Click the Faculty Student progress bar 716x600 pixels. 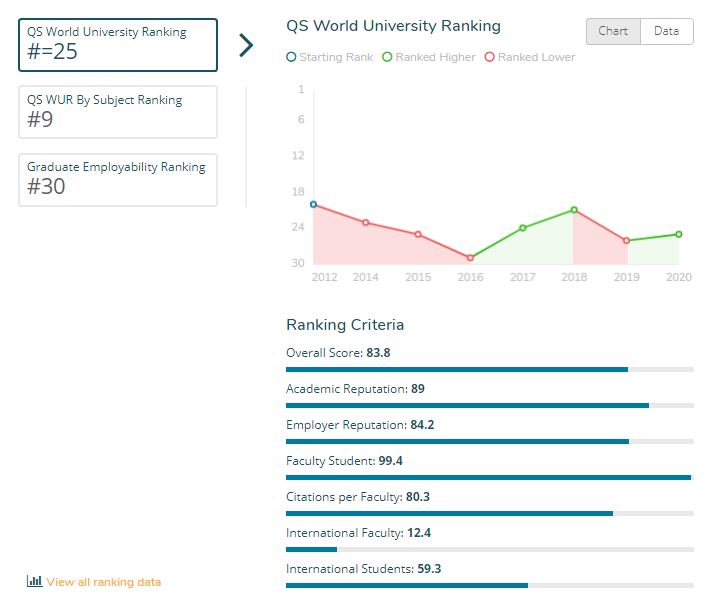490,478
